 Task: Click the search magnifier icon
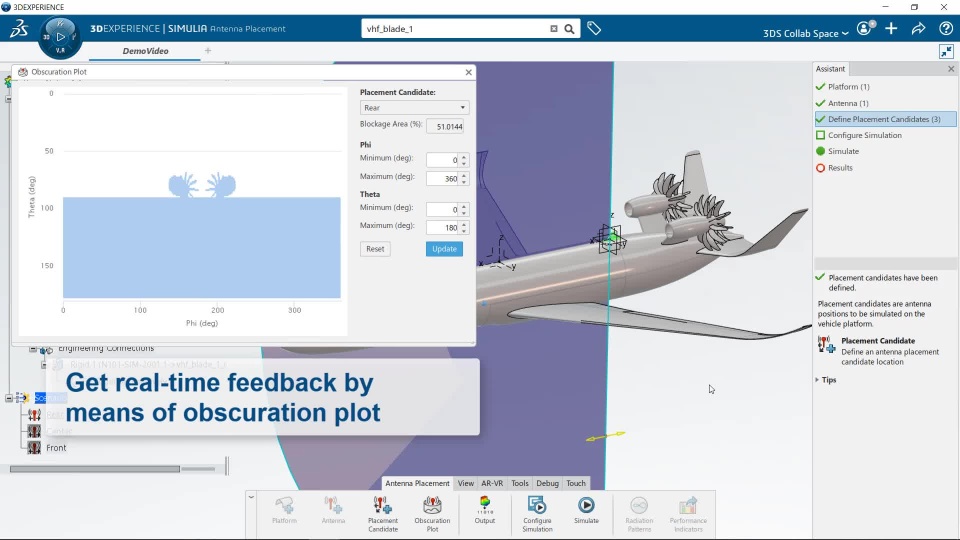[x=569, y=29]
